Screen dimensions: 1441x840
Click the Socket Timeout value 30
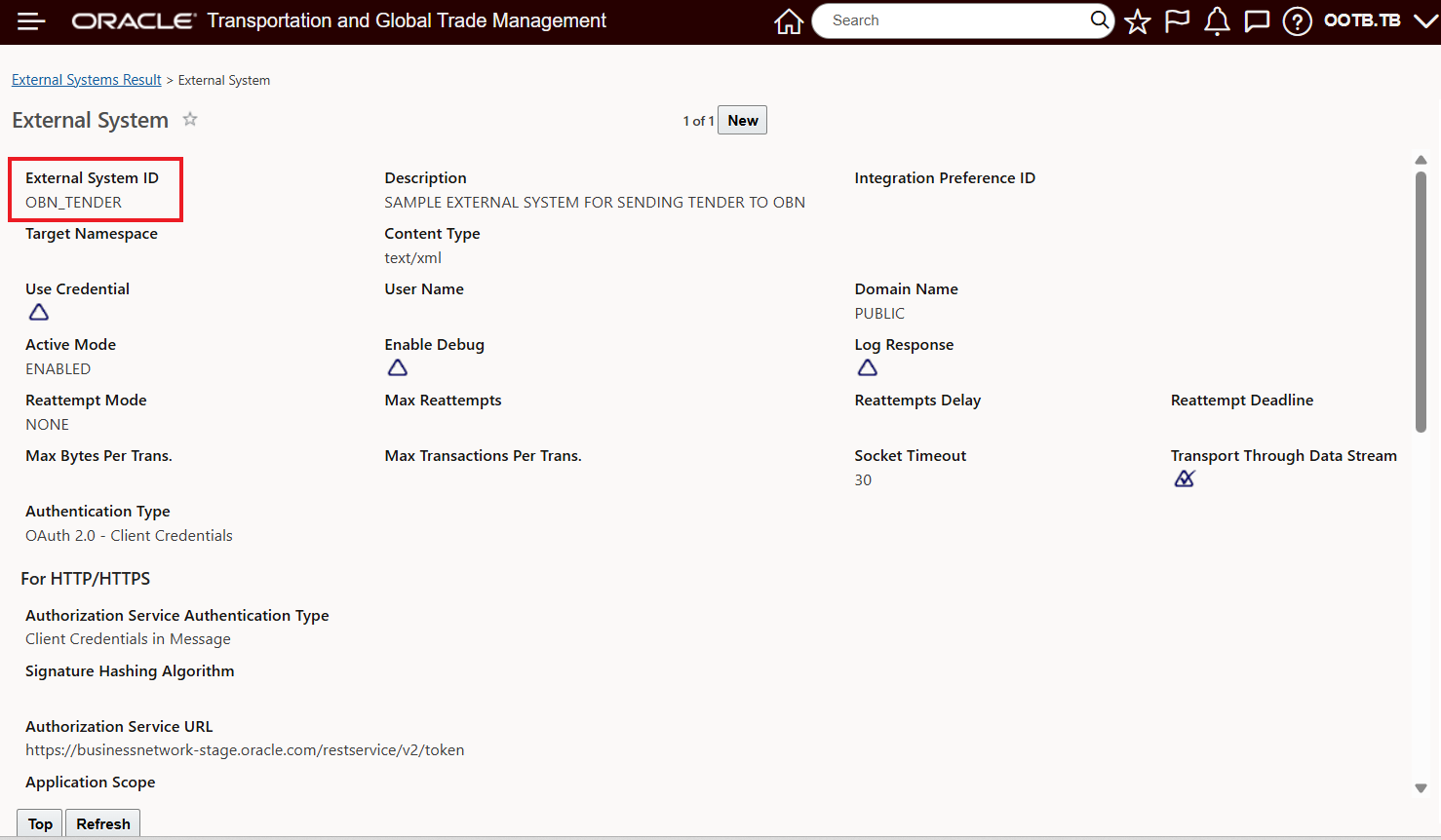(x=863, y=480)
